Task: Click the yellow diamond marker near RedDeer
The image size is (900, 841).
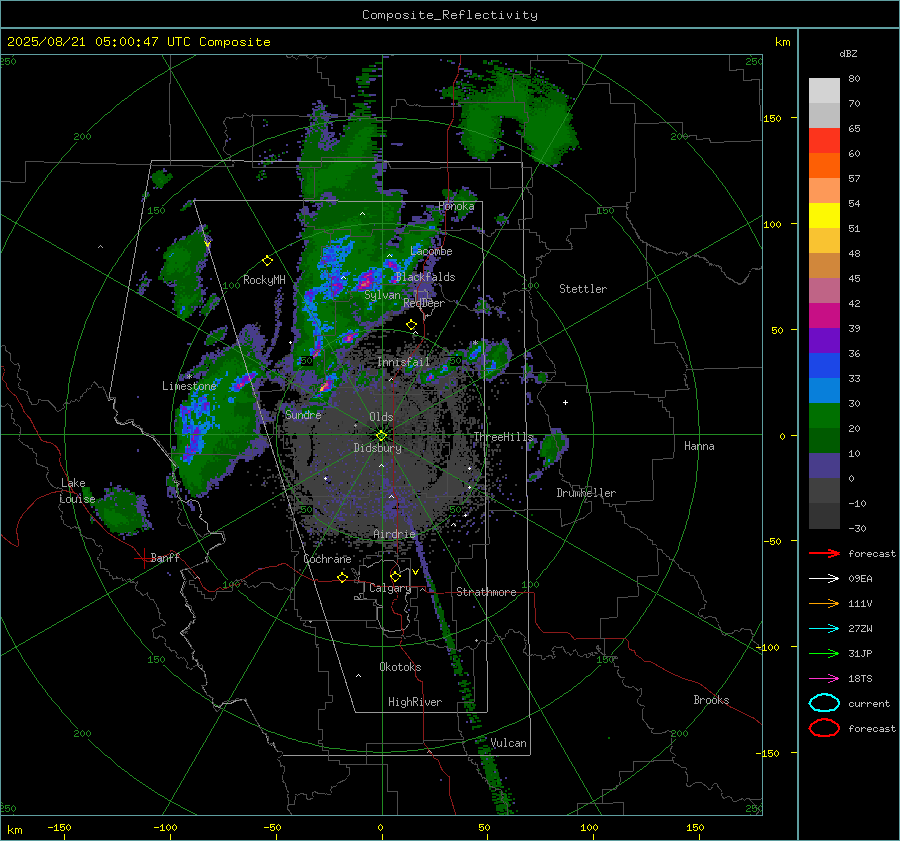Action: 411,325
